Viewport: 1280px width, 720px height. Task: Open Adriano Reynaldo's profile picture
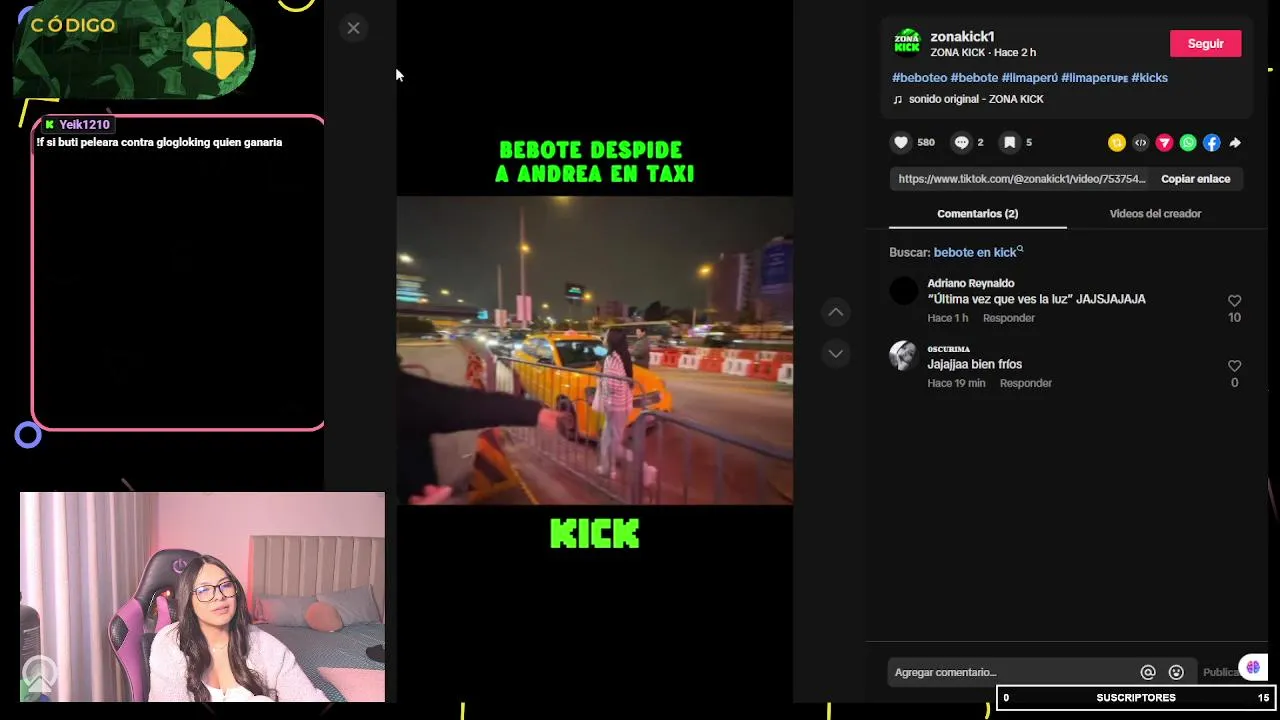(x=903, y=291)
